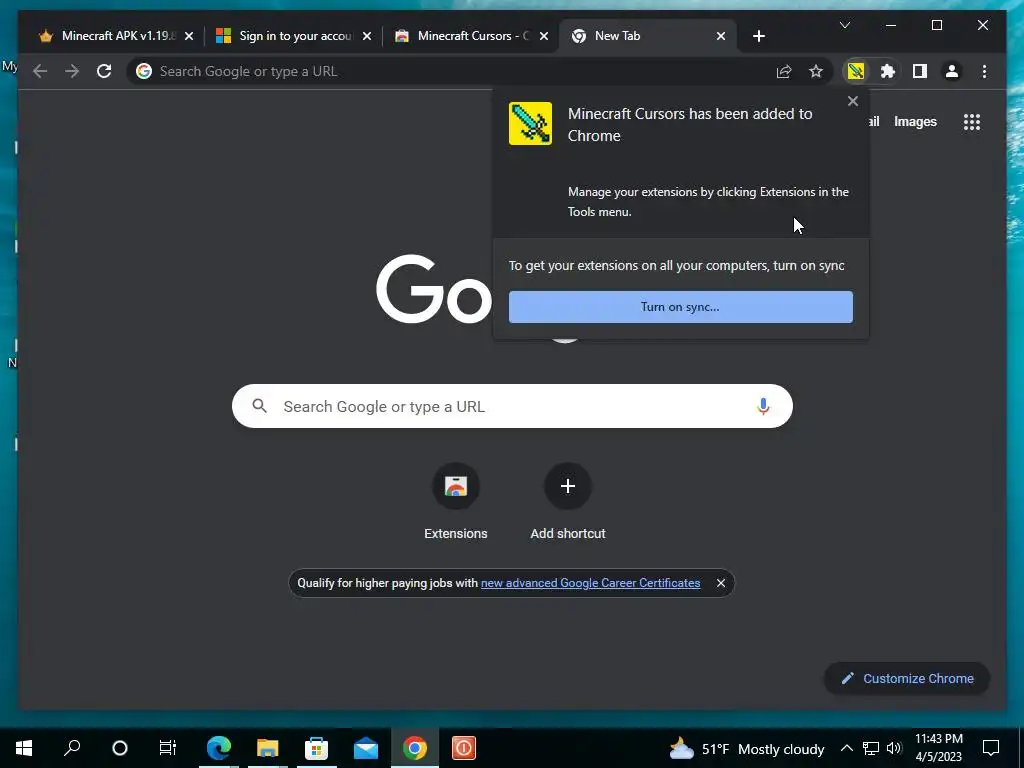Click the network icon in the tray
Image resolution: width=1024 pixels, height=768 pixels.
(x=871, y=748)
